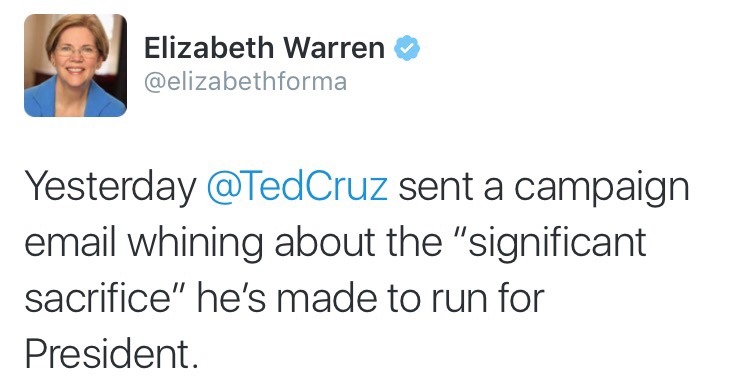The image size is (750, 392).
Task: Select the word "whining" in the tweet
Action: pos(195,243)
